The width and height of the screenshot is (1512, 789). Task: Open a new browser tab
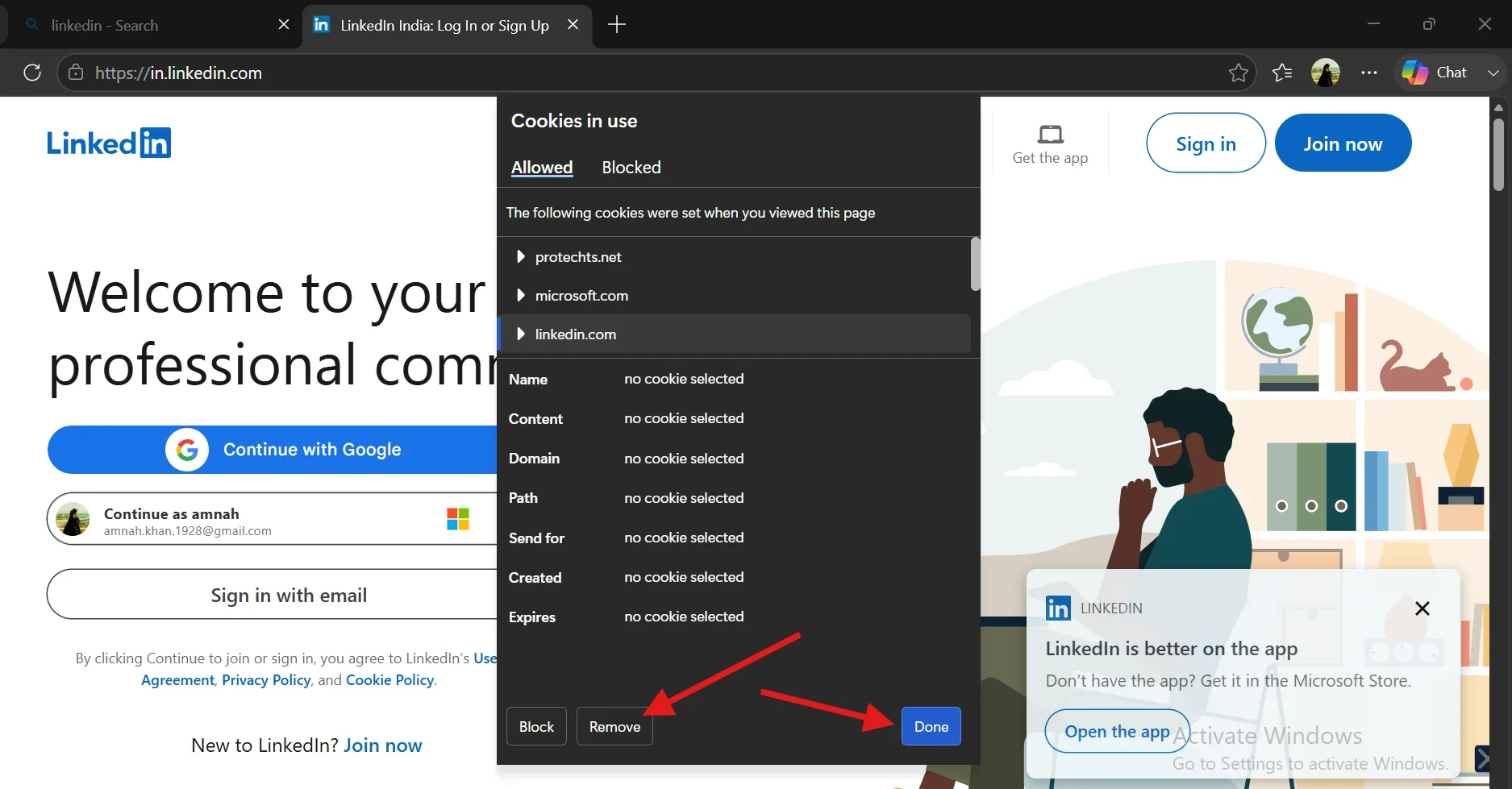coord(617,25)
